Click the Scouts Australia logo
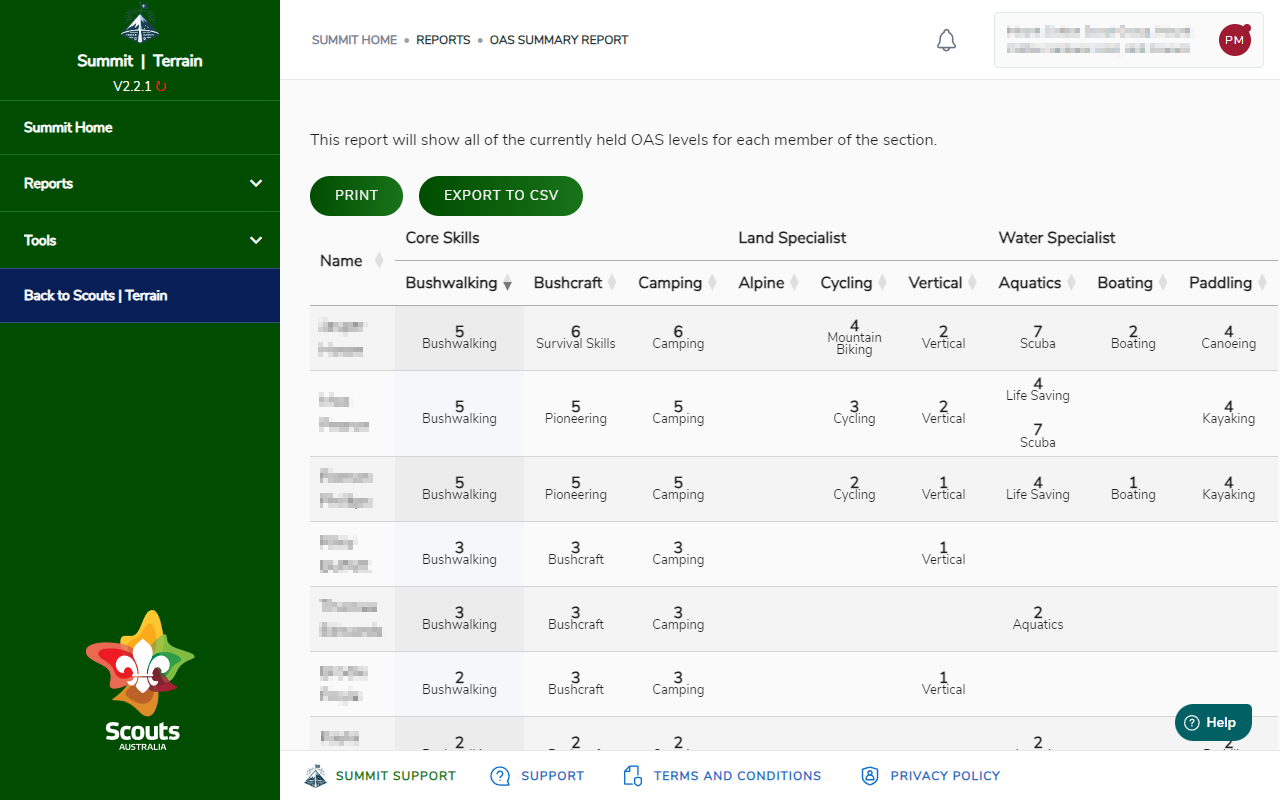The image size is (1280, 800). (140, 680)
